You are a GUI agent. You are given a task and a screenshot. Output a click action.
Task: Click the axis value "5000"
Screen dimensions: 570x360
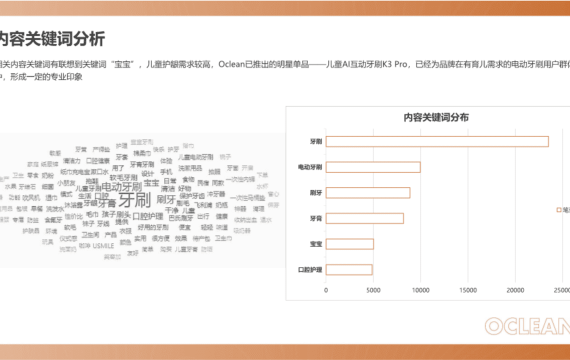373,290
